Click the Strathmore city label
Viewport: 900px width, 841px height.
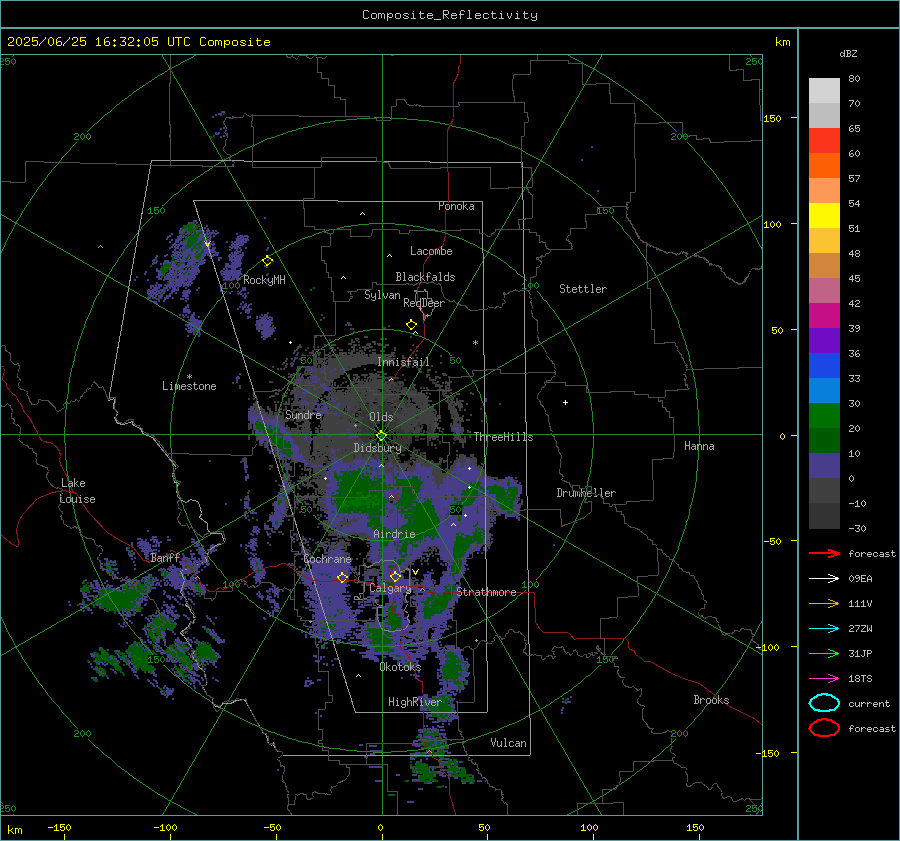pyautogui.click(x=486, y=592)
